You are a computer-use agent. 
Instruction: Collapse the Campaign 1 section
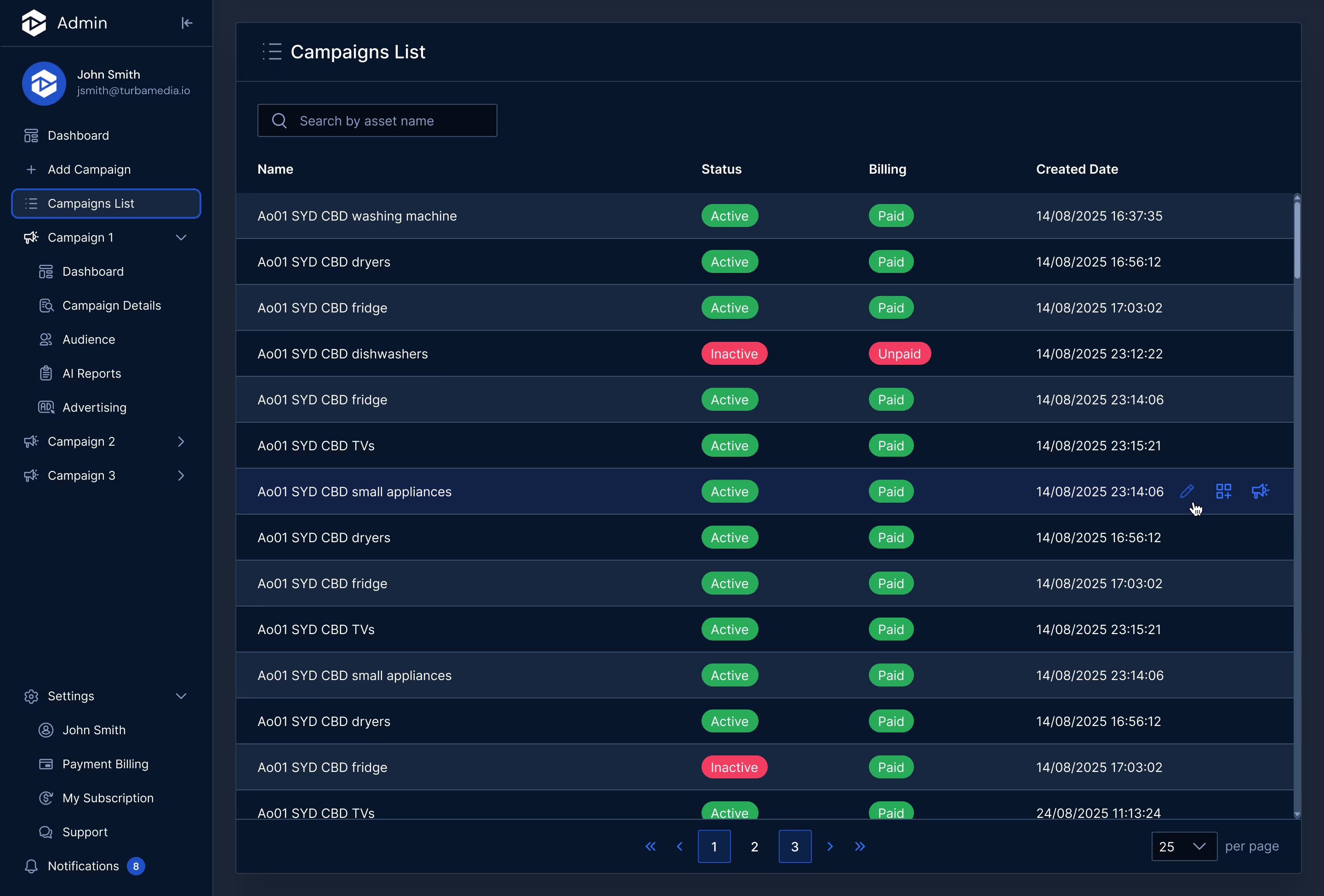point(181,238)
